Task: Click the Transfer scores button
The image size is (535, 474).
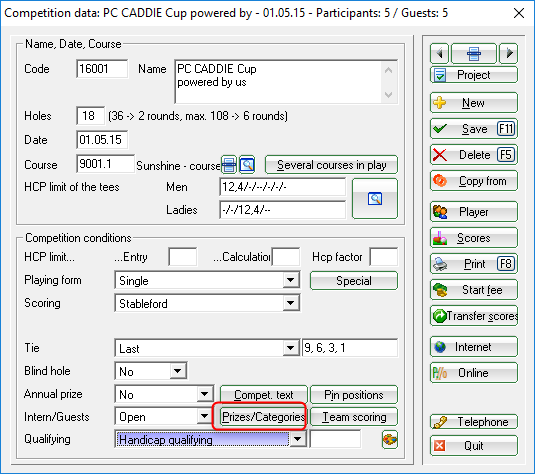Action: click(474, 316)
